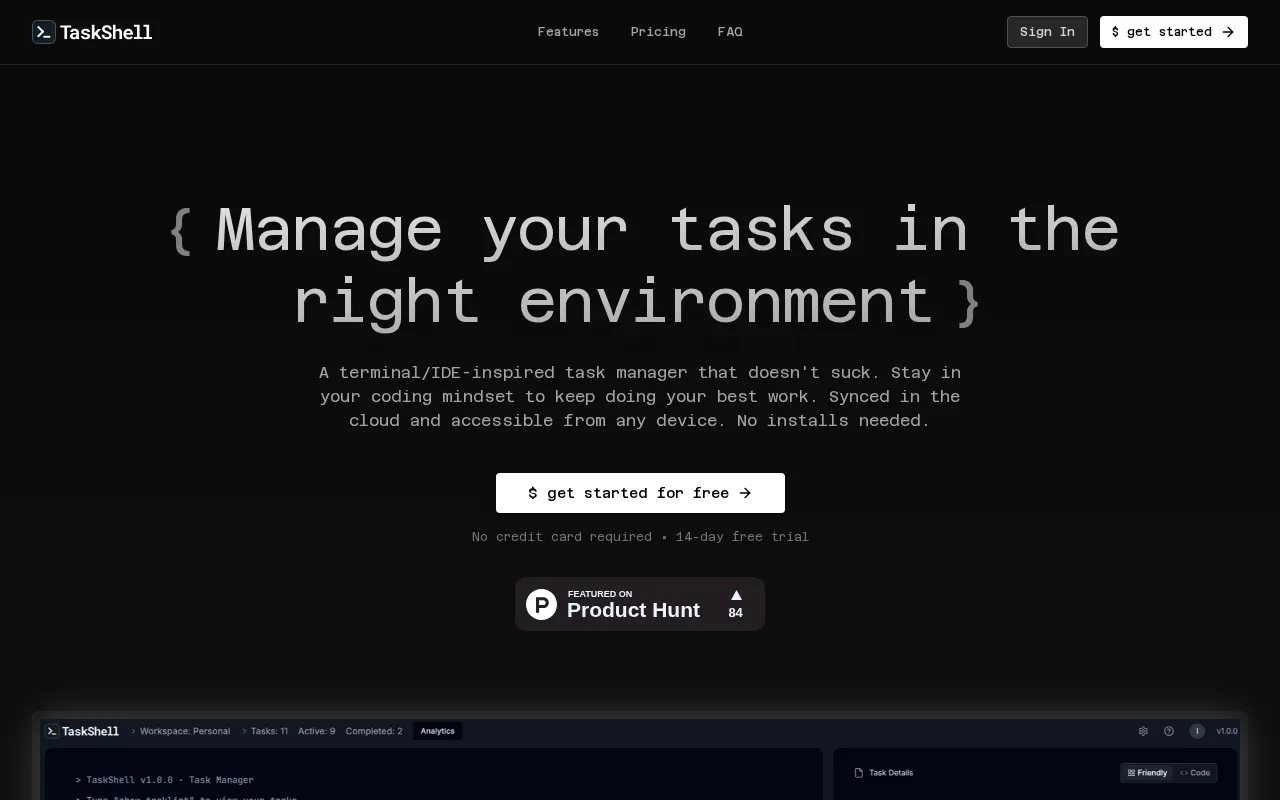Click 'Workspace: Personal' breadcrumb in preview
This screenshot has height=800, width=1280.
coord(185,731)
